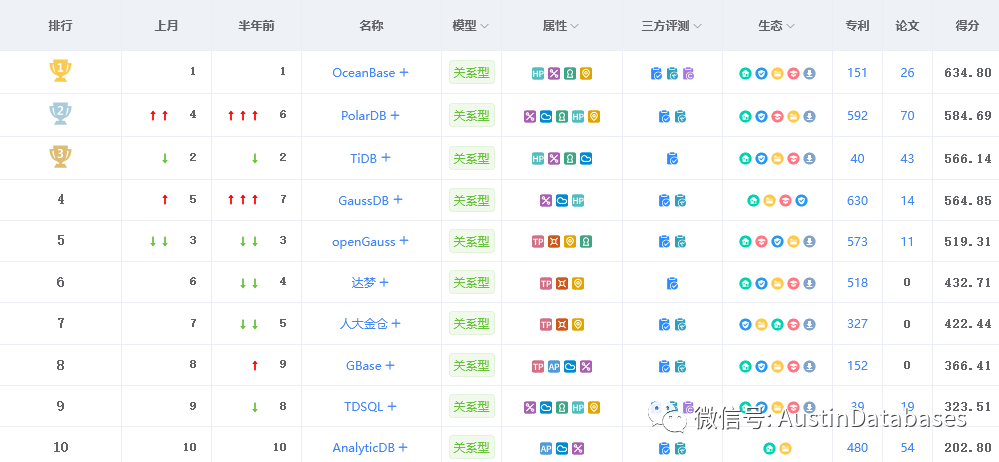This screenshot has height=462, width=999.
Task: Click the red TP badge in openGauss row
Action: click(538, 242)
